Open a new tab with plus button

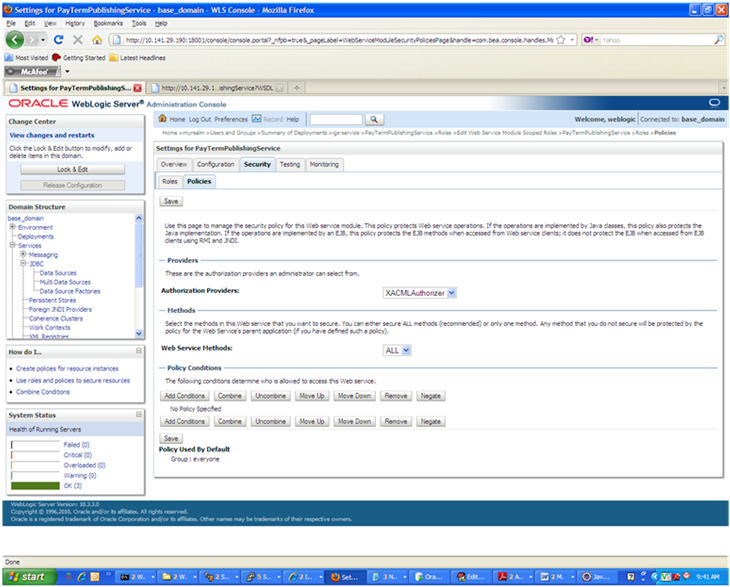click(x=297, y=88)
